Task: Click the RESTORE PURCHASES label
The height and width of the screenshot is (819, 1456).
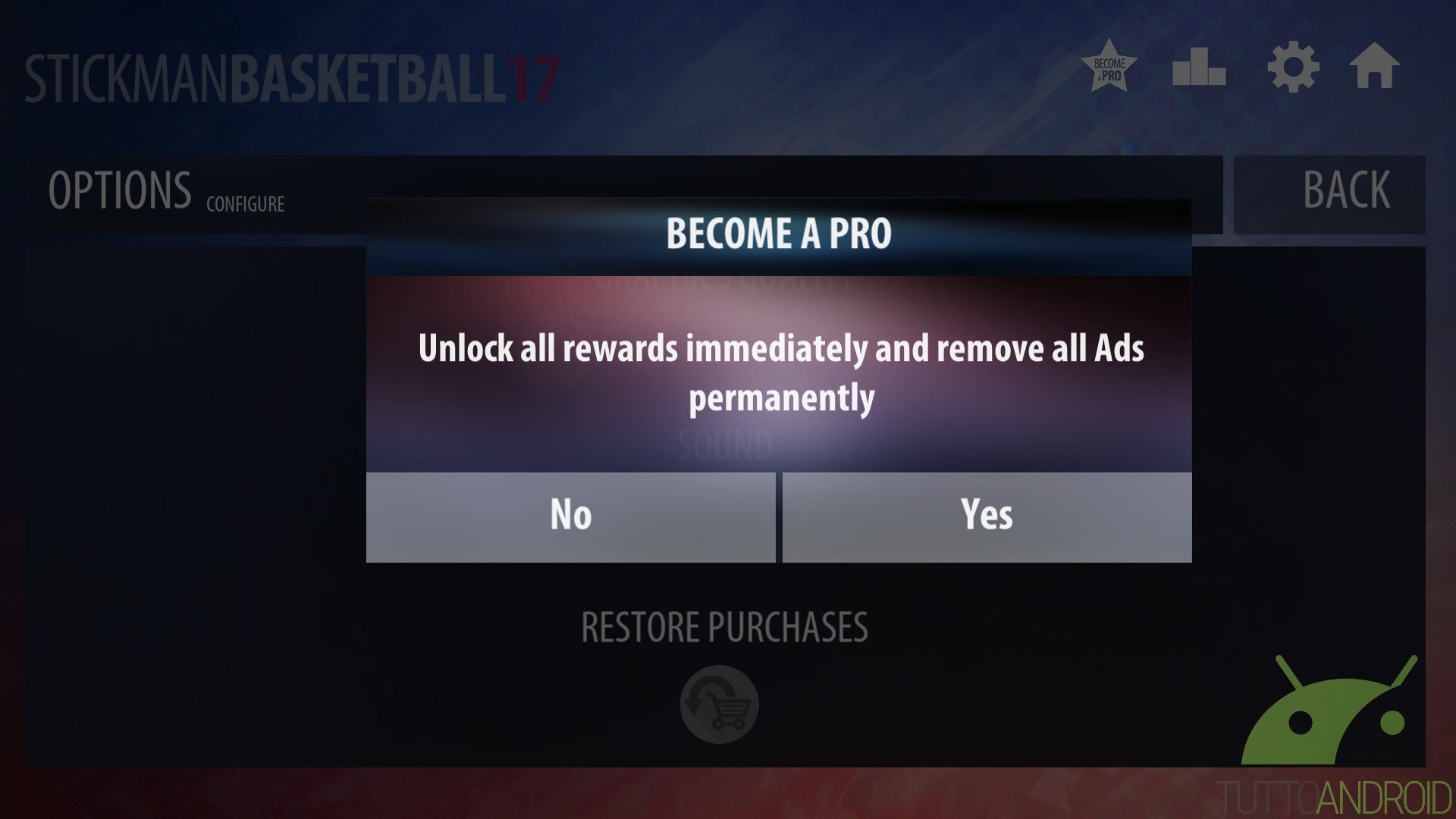Action: [724, 628]
